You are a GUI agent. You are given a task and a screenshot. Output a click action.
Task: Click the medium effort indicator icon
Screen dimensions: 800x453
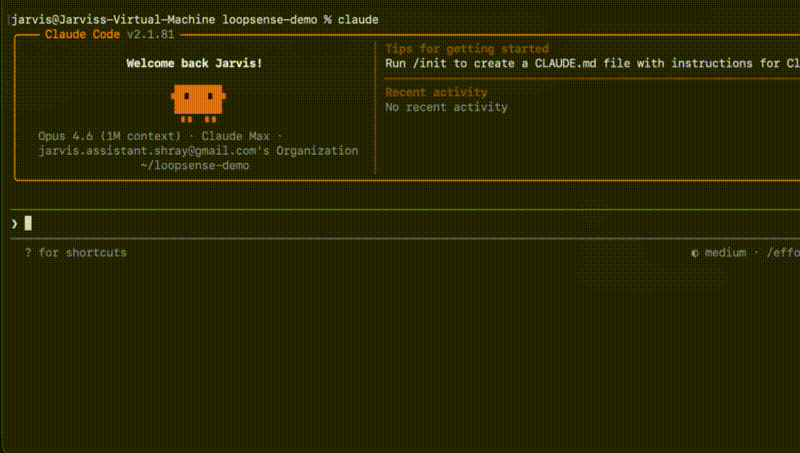(x=694, y=253)
